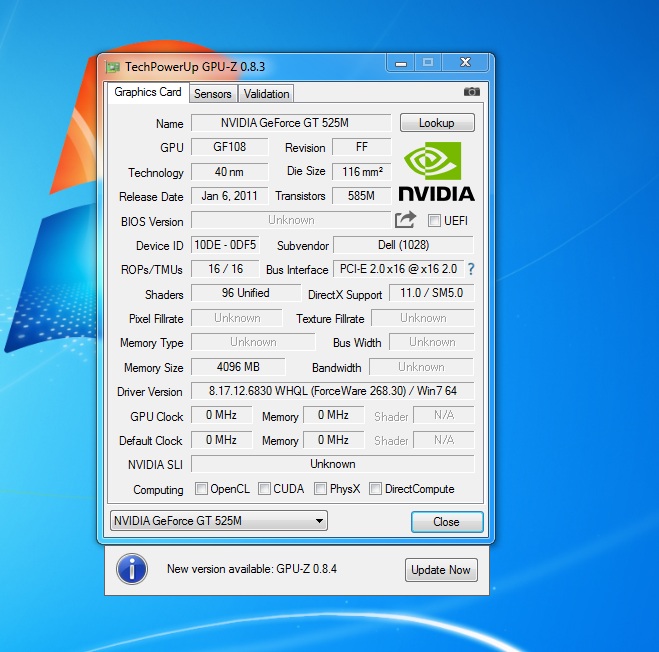Select the Graphics Card tab
Screen dimensions: 659x652
point(148,92)
